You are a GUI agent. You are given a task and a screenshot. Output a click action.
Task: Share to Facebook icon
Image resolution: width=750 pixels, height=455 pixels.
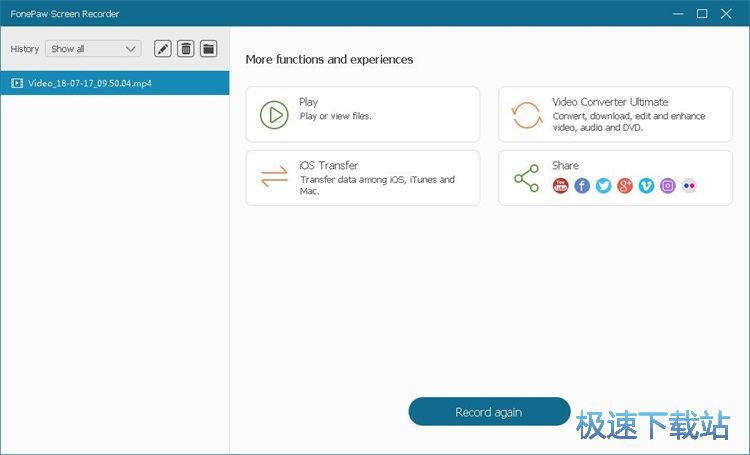point(582,186)
